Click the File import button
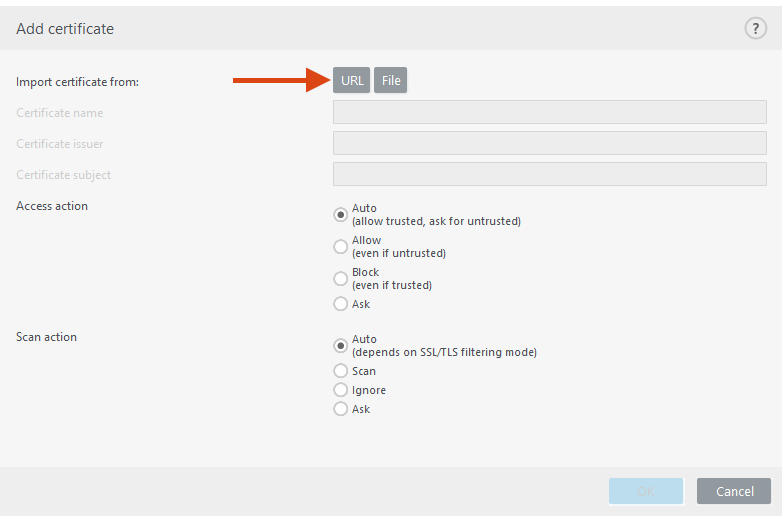This screenshot has height=516, width=782. [391, 81]
